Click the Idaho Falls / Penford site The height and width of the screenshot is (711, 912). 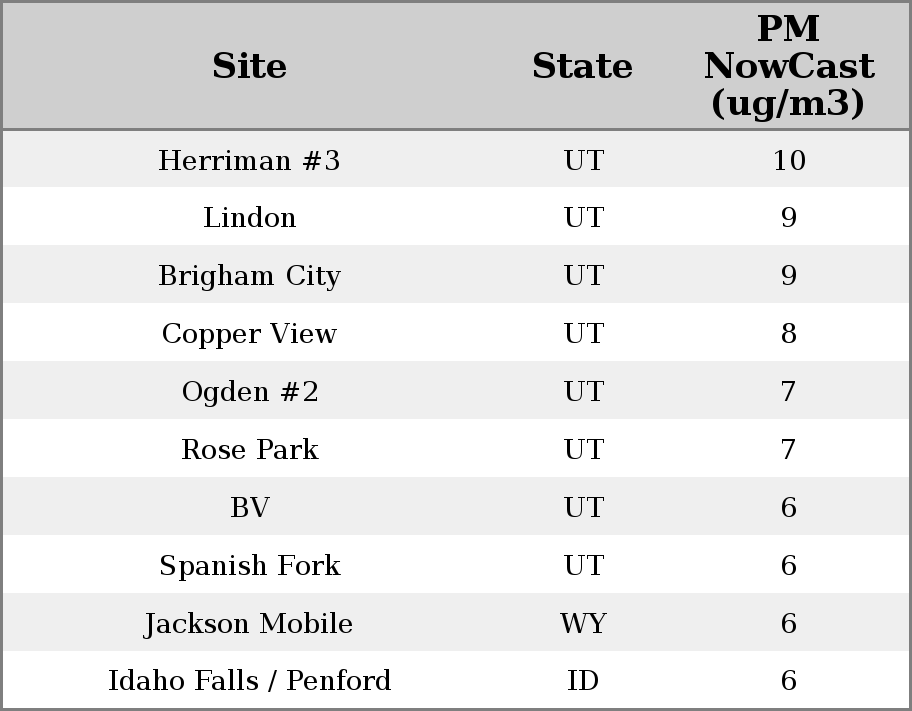pyautogui.click(x=249, y=681)
